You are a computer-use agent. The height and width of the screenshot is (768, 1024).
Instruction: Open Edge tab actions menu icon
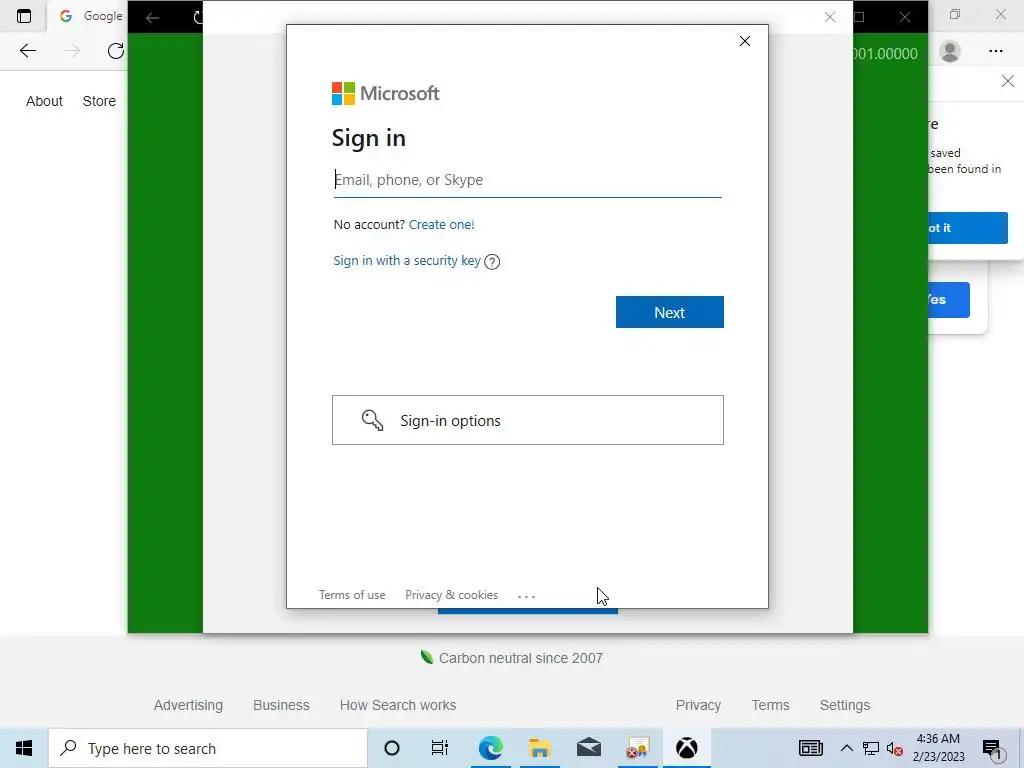[24, 16]
